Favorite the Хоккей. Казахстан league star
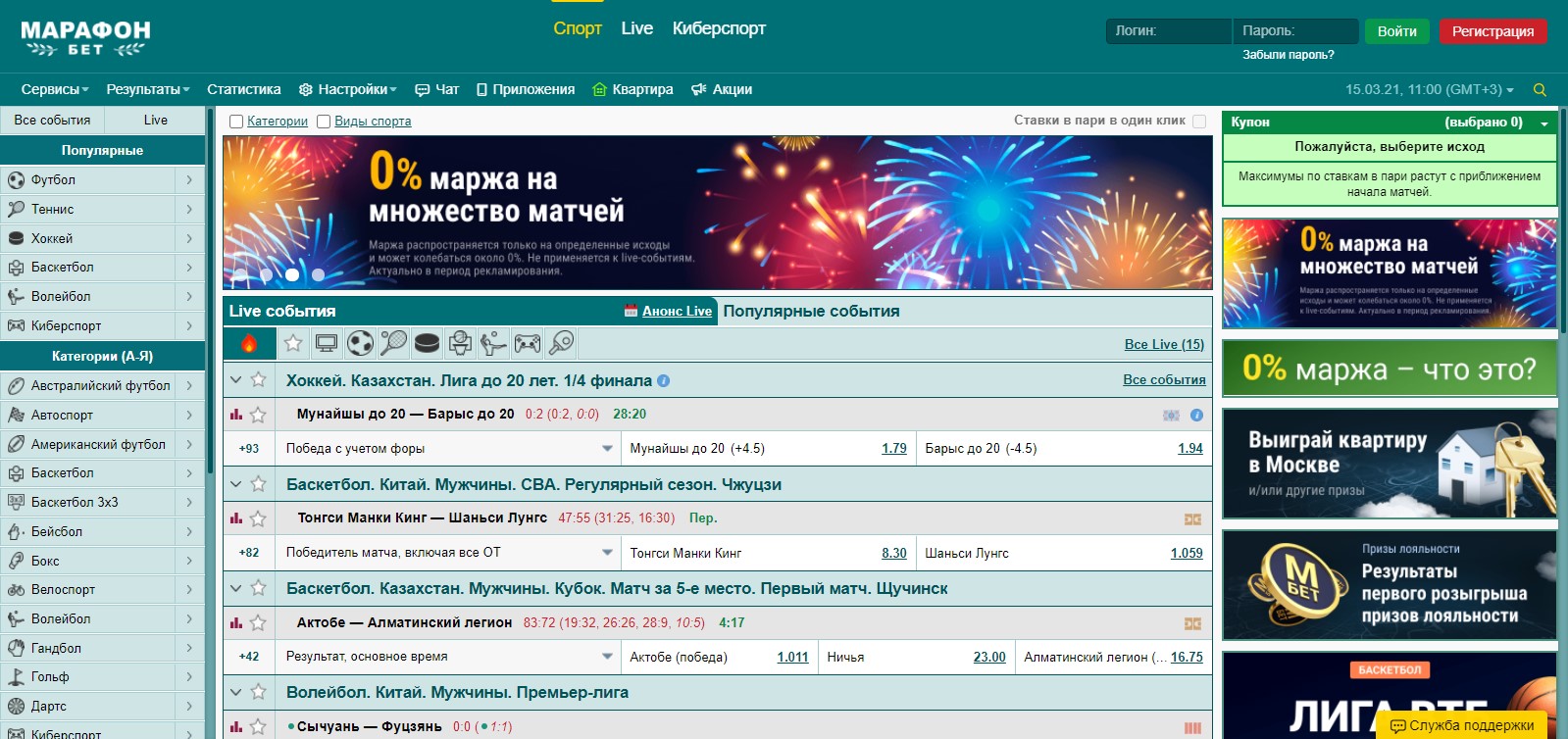The image size is (1568, 739). (258, 380)
